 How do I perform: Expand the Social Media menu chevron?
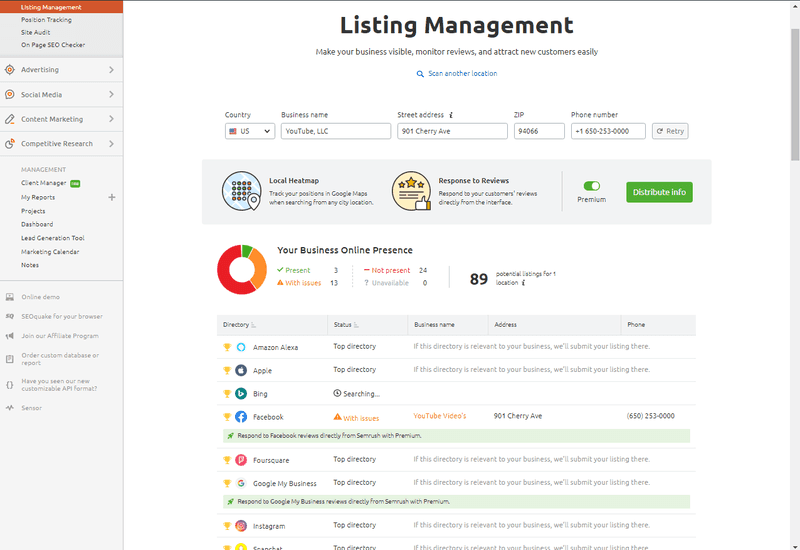point(111,94)
